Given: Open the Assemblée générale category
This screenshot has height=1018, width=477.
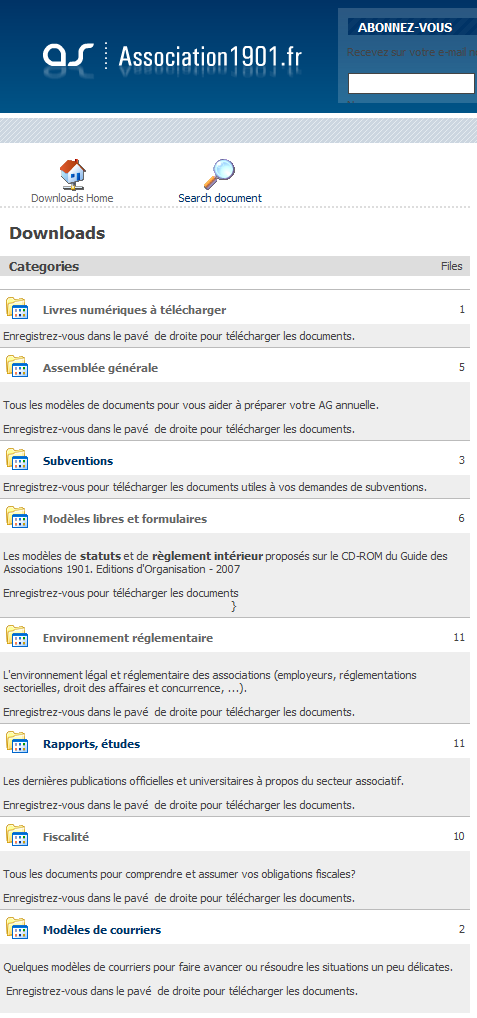Looking at the screenshot, I should coord(101,368).
